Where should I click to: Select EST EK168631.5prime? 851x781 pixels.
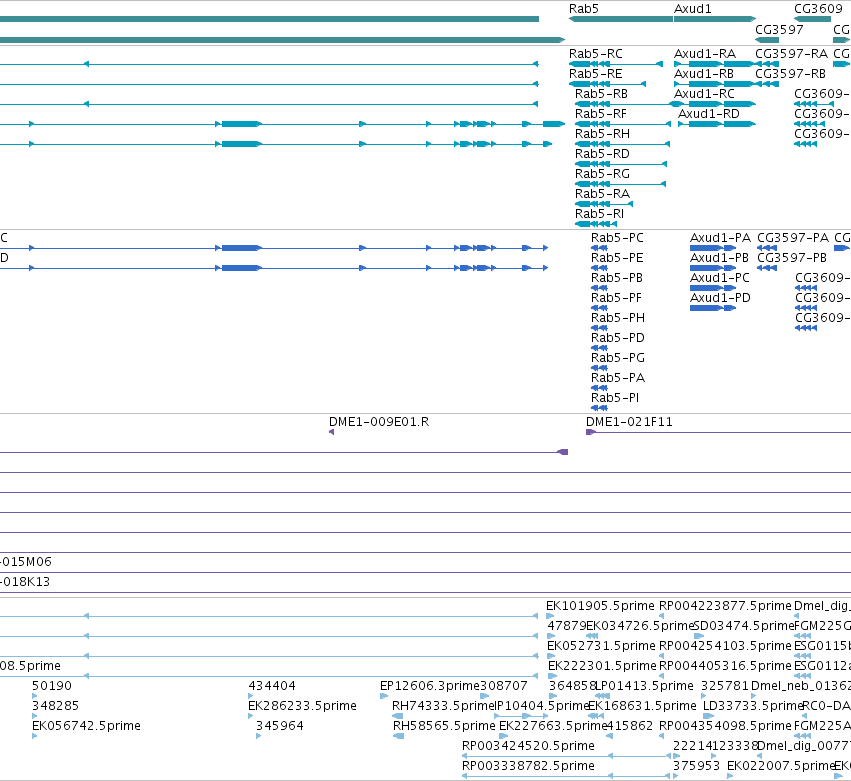pos(642,706)
